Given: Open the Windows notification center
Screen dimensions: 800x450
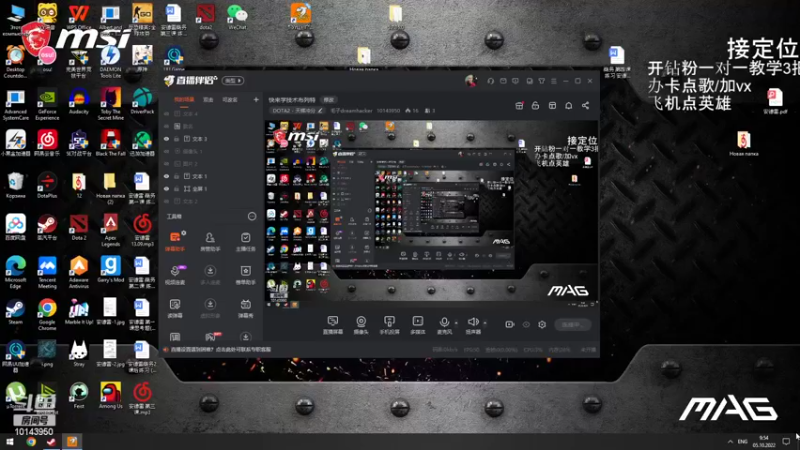Looking at the screenshot, I should click(786, 442).
